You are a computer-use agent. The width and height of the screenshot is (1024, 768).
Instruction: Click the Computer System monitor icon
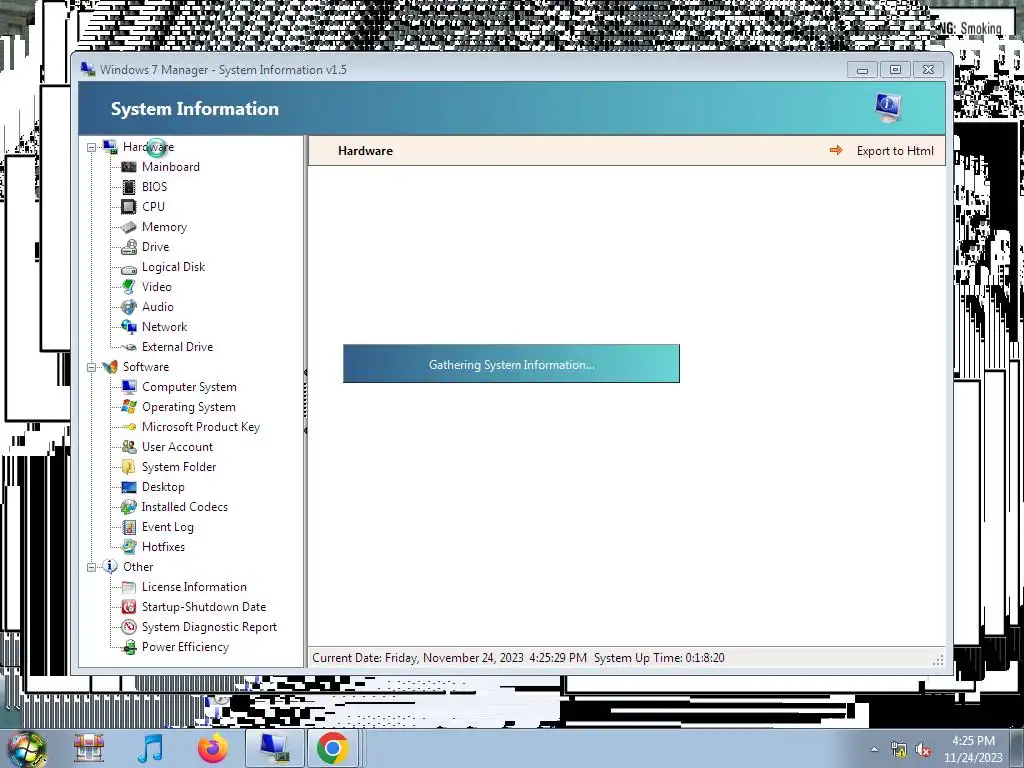click(x=129, y=387)
